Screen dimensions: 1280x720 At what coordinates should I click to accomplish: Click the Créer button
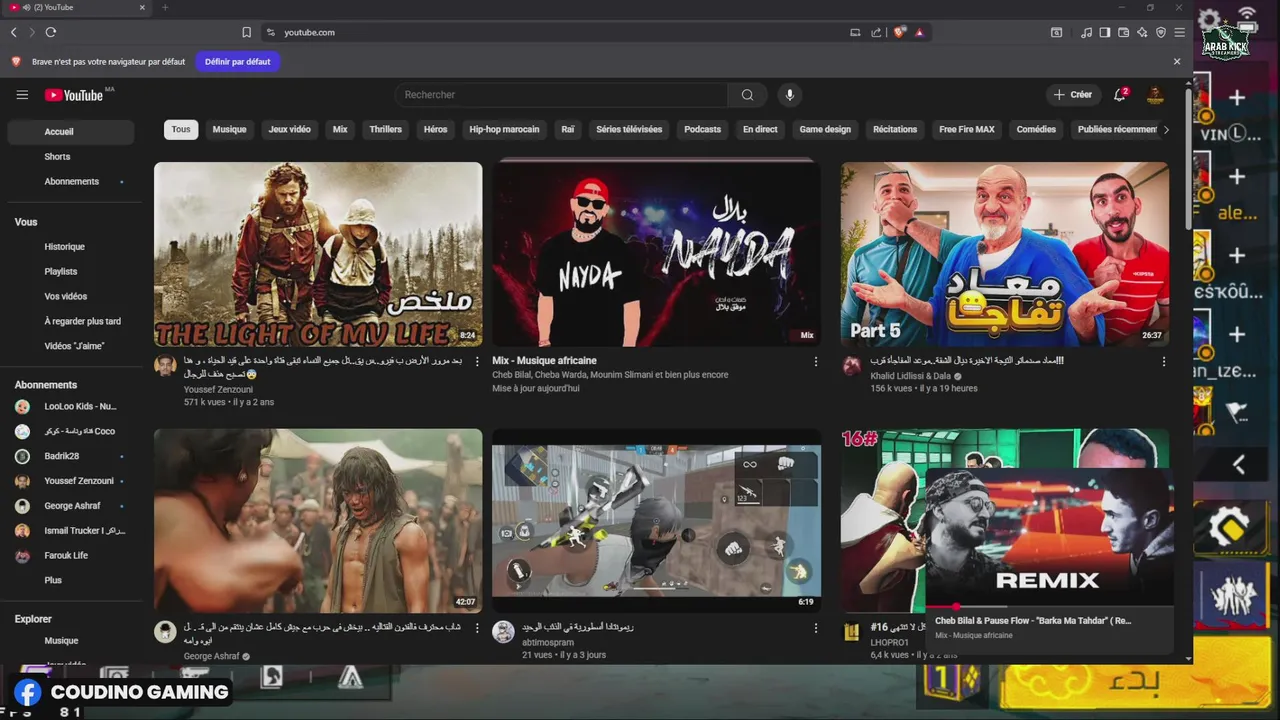[1072, 95]
